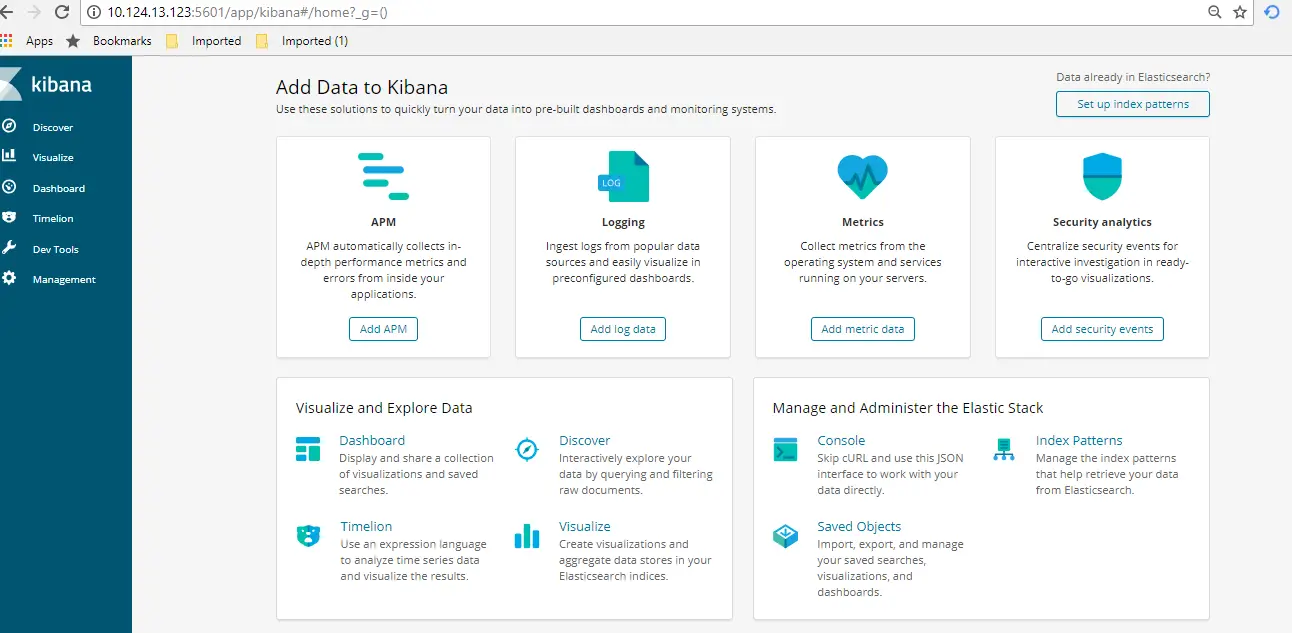Open the Bookmarks star shortcut in bookmarks bar
This screenshot has width=1292, height=633.
109,41
